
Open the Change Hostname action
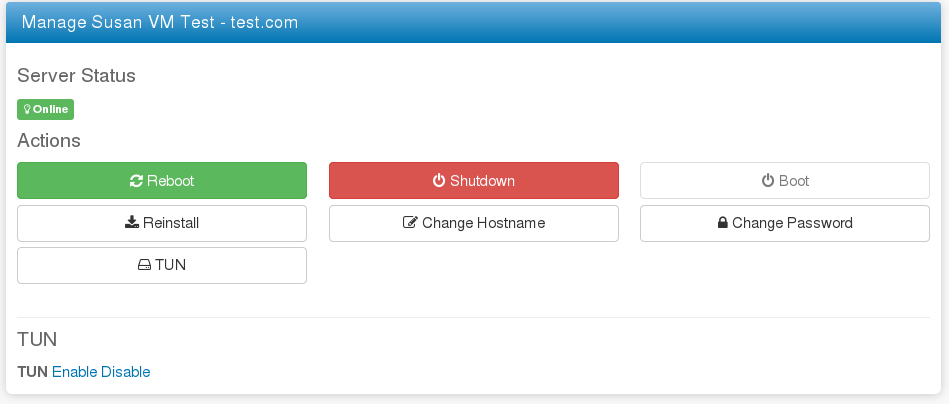click(x=474, y=223)
